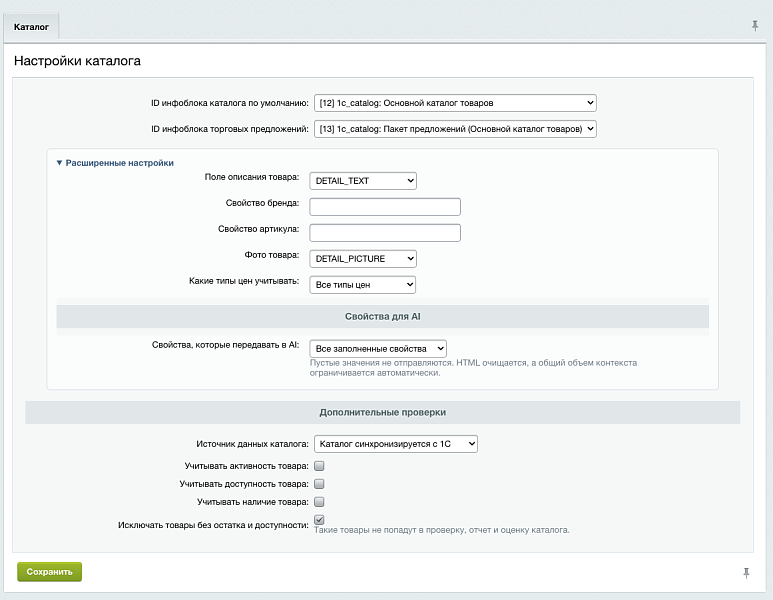The height and width of the screenshot is (600, 773).
Task: Click hint 'Такие товары не попадут в проверку'
Action: [x=388, y=530]
